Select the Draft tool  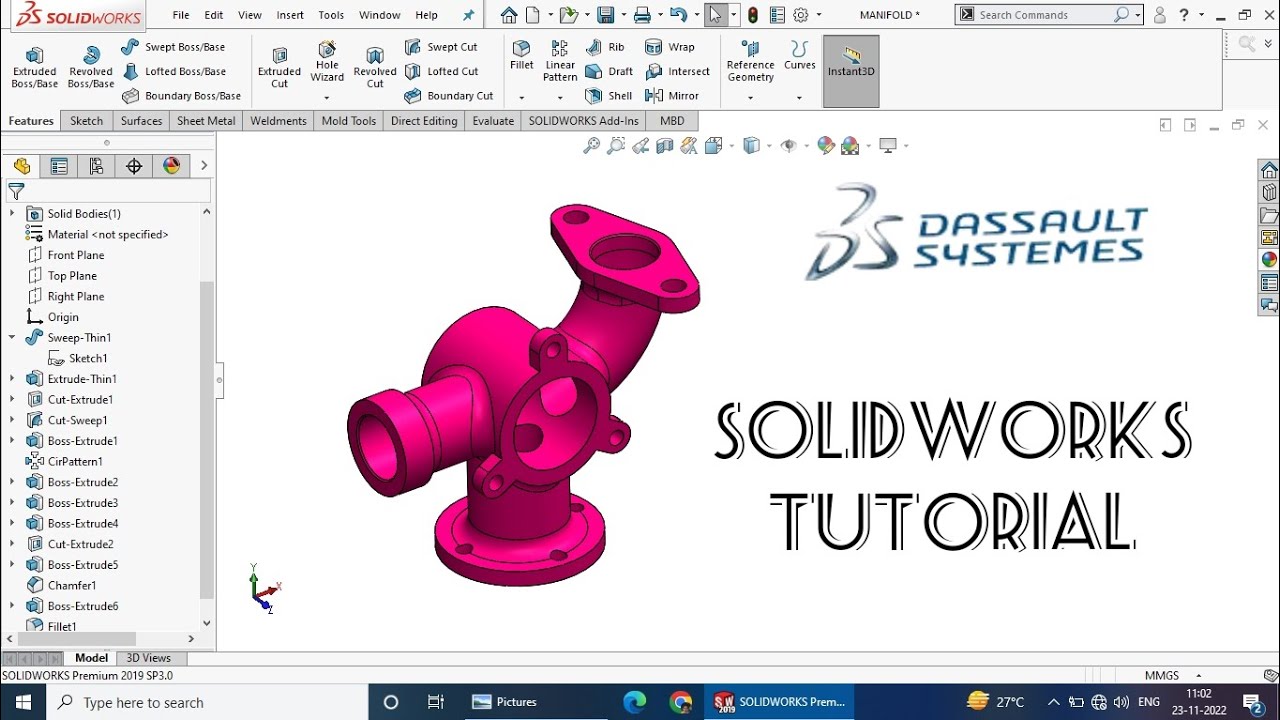coord(609,71)
